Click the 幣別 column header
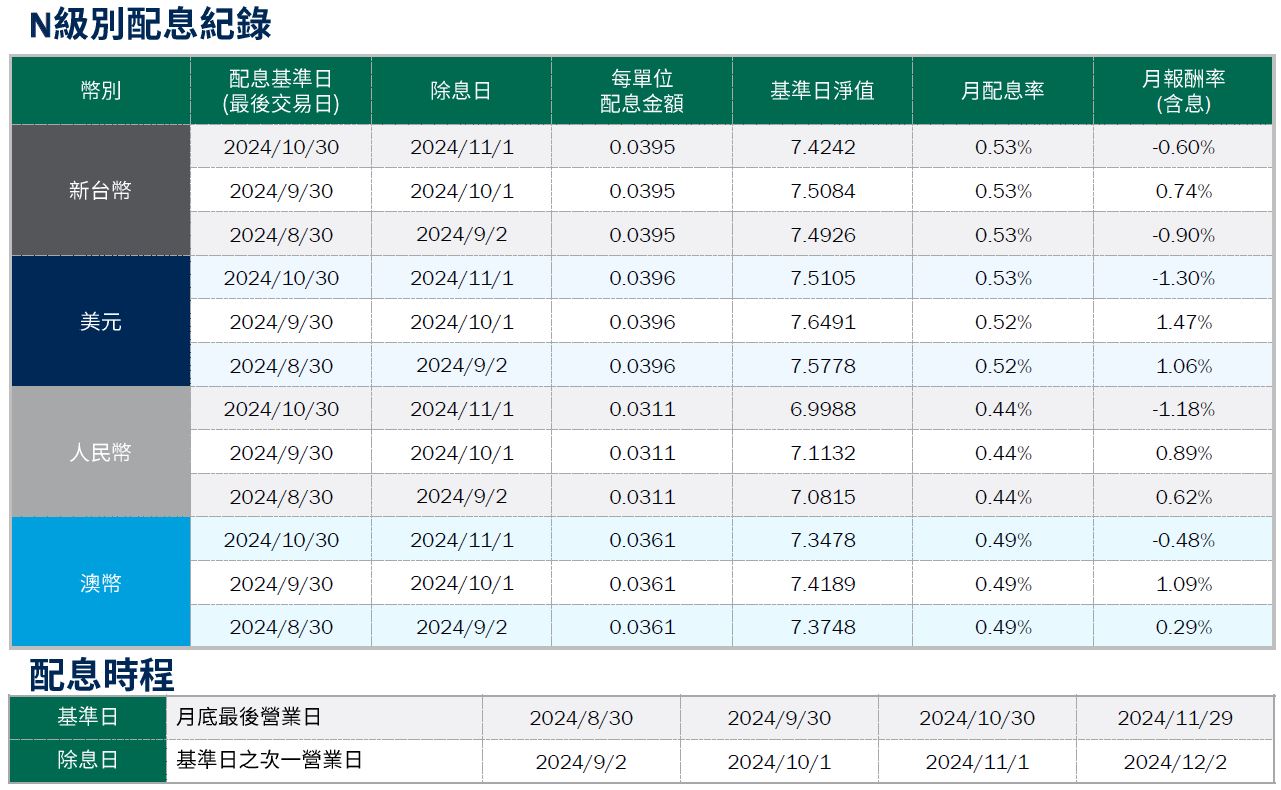Image resolution: width=1281 pixels, height=790 pixels. click(100, 91)
